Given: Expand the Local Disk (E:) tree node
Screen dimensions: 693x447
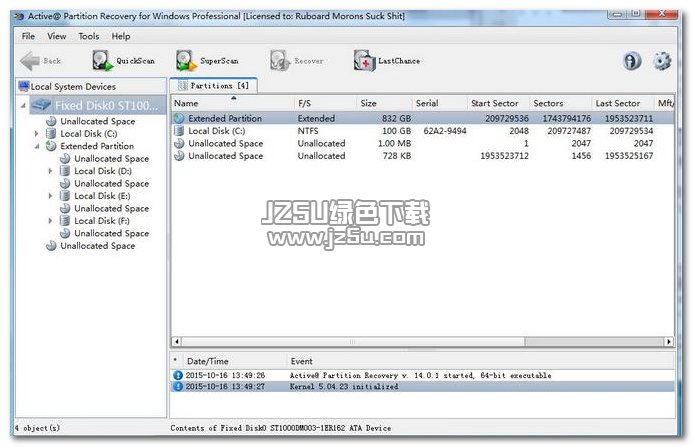Looking at the screenshot, I should tap(50, 196).
